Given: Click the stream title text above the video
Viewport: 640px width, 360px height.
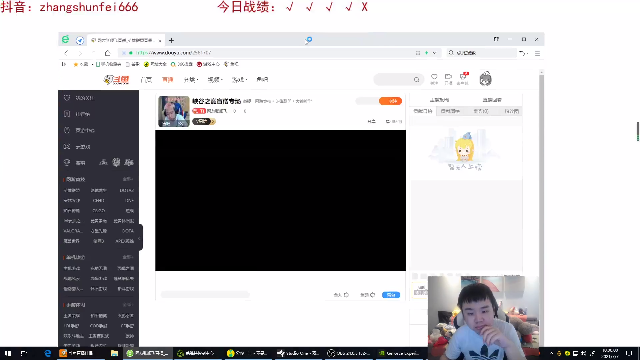Looking at the screenshot, I should point(217,101).
